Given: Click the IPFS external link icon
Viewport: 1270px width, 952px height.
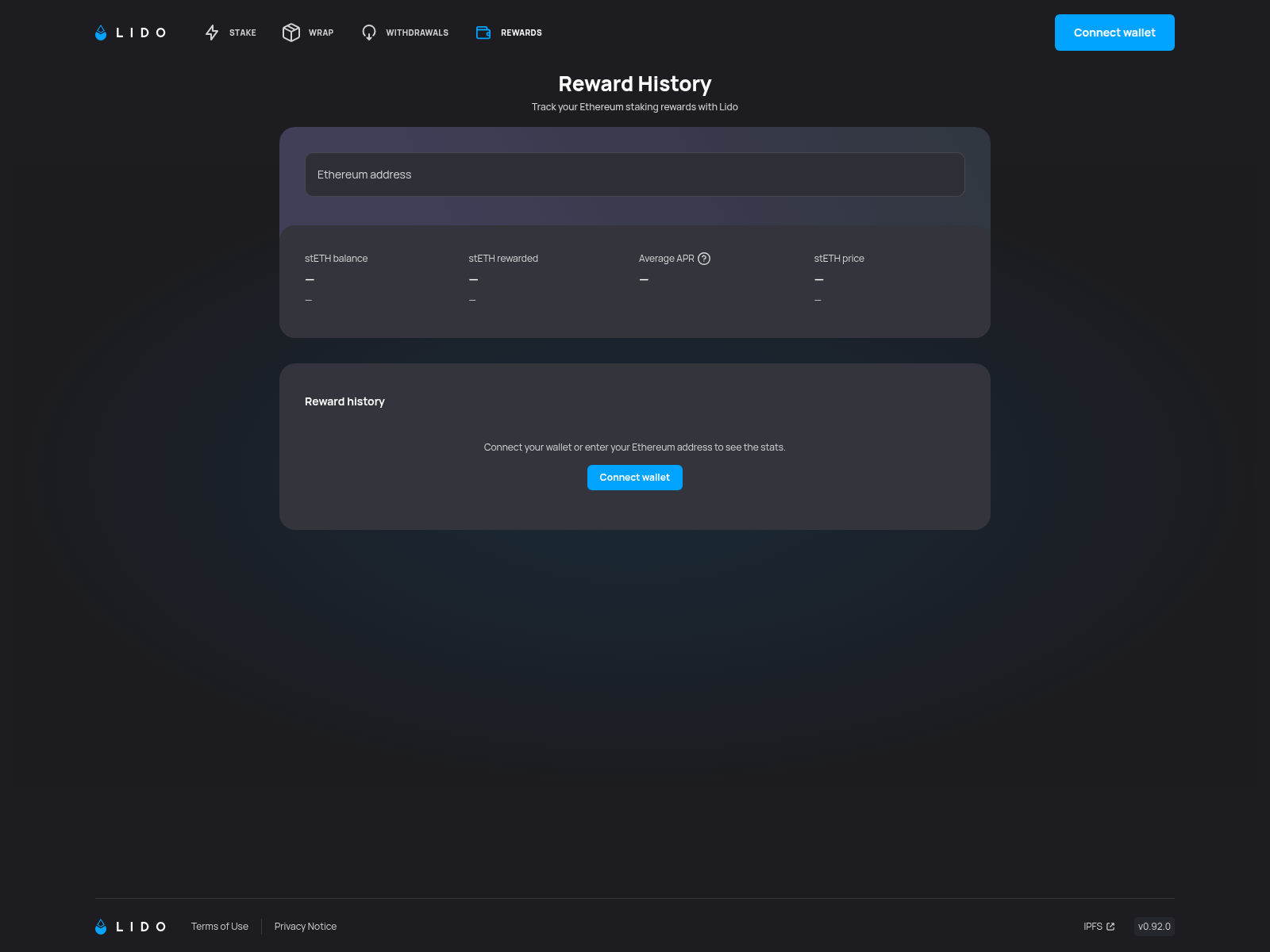Looking at the screenshot, I should tap(1110, 927).
